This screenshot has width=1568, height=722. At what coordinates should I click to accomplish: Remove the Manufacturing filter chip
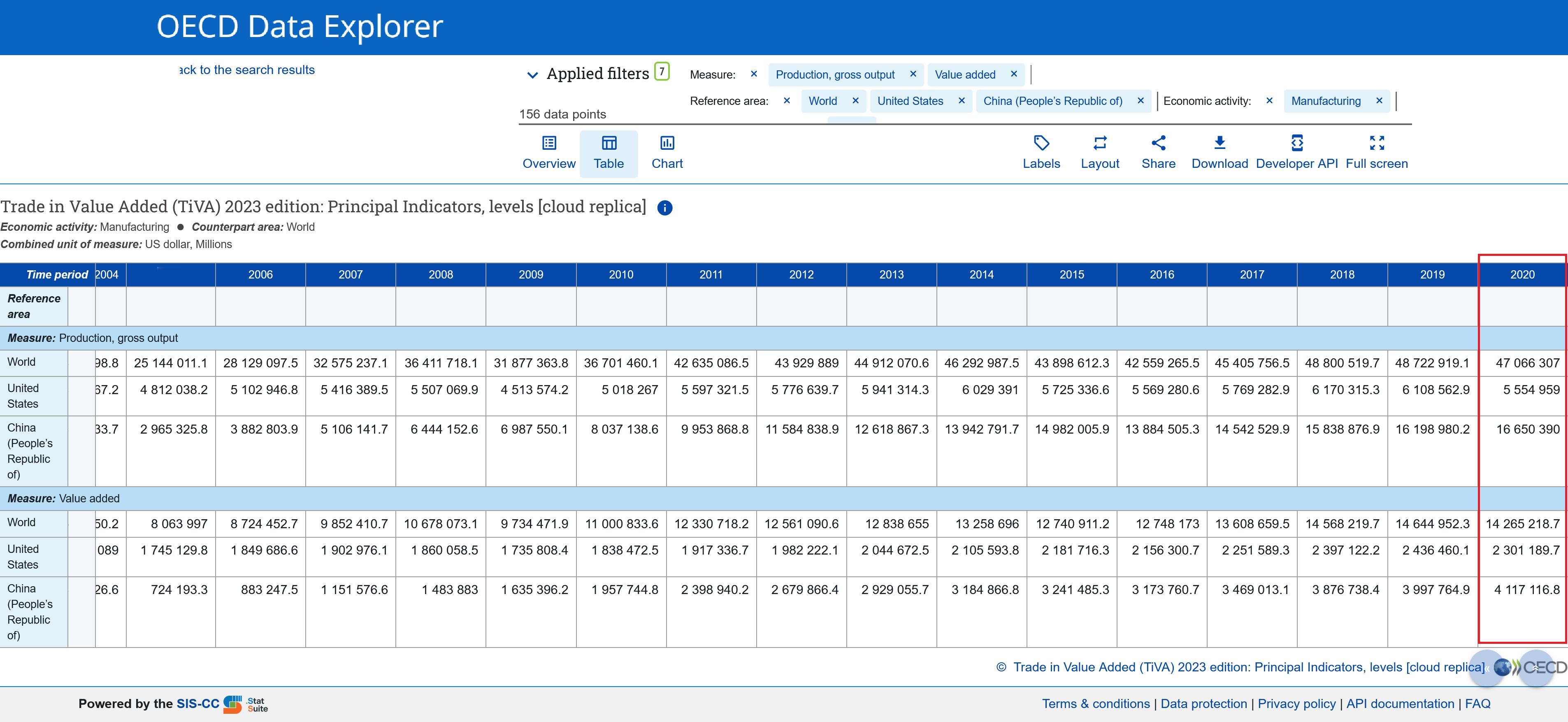[1379, 100]
